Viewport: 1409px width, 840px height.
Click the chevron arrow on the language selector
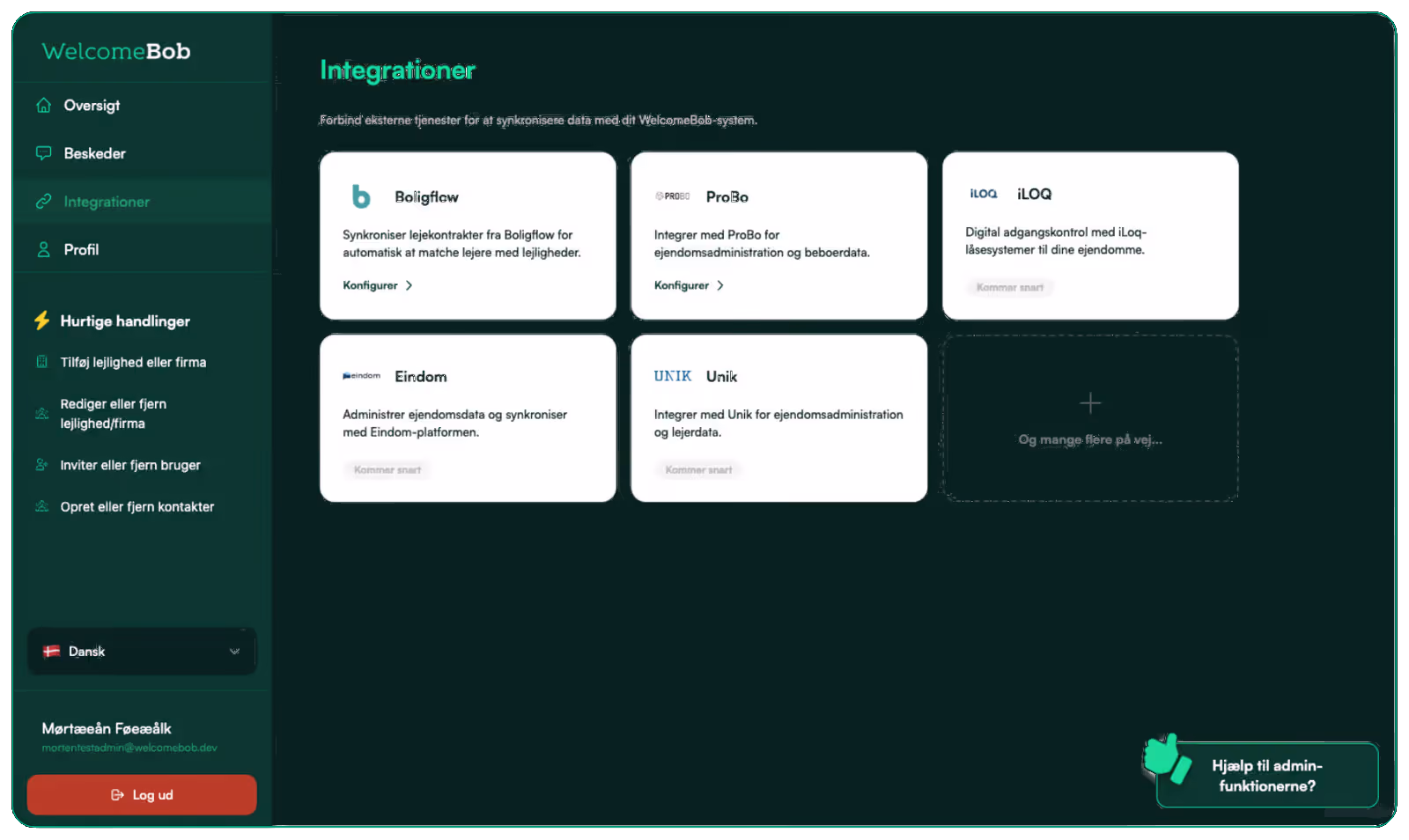click(234, 652)
